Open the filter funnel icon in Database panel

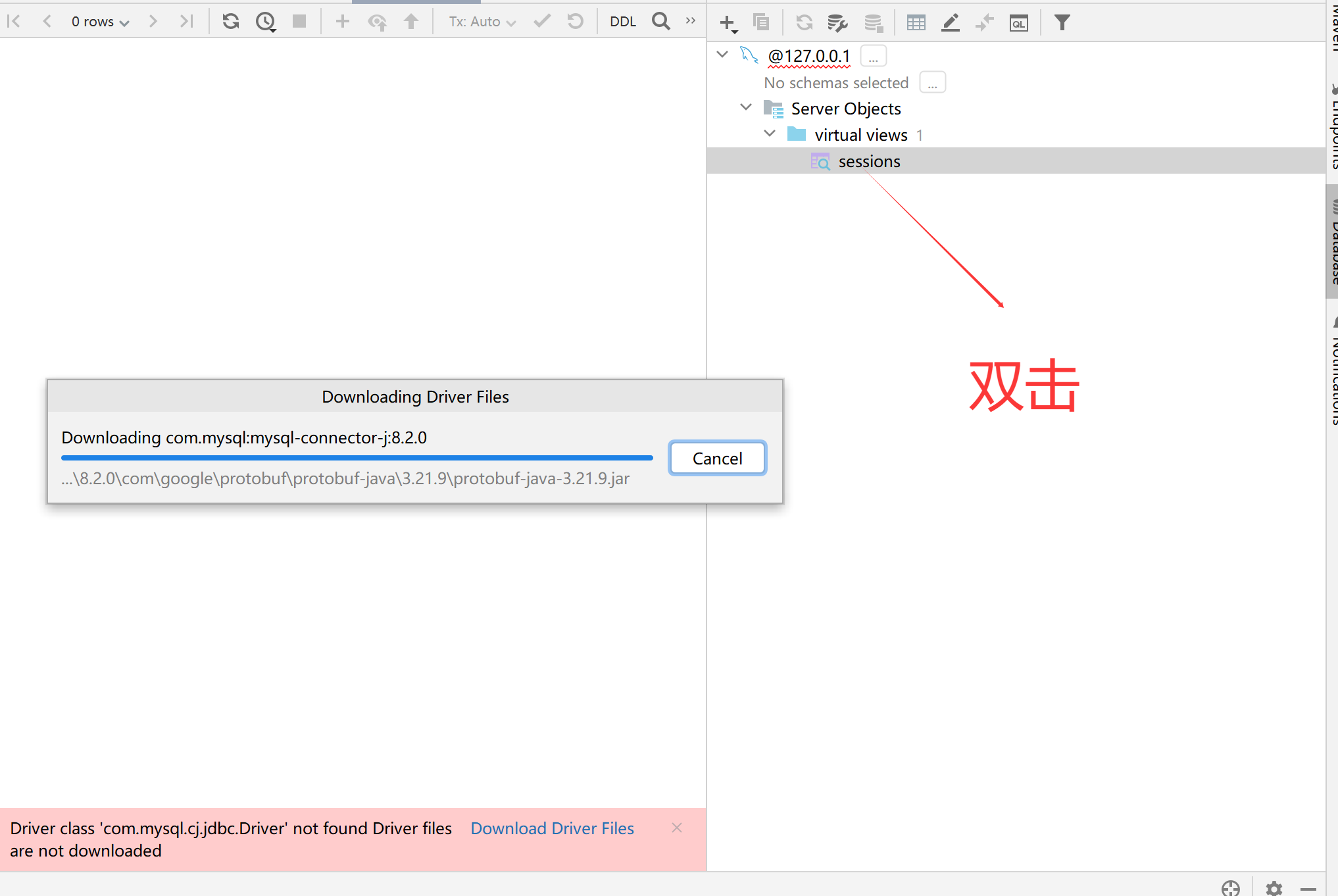pos(1062,23)
